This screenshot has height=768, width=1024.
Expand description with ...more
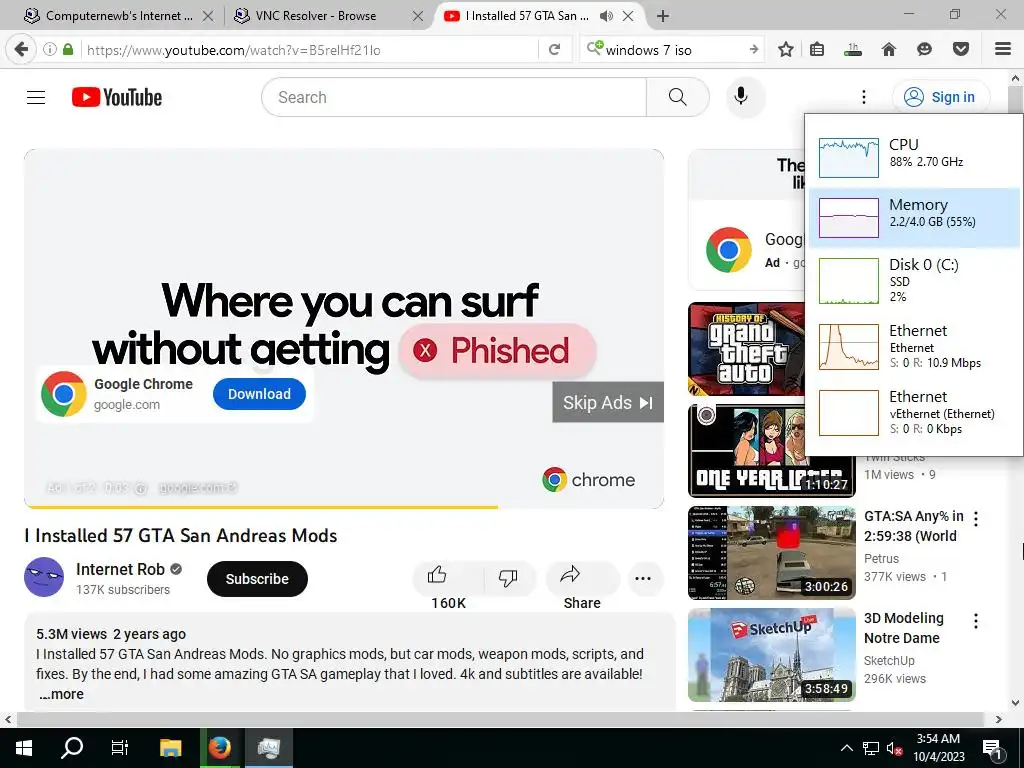pyautogui.click(x=61, y=694)
